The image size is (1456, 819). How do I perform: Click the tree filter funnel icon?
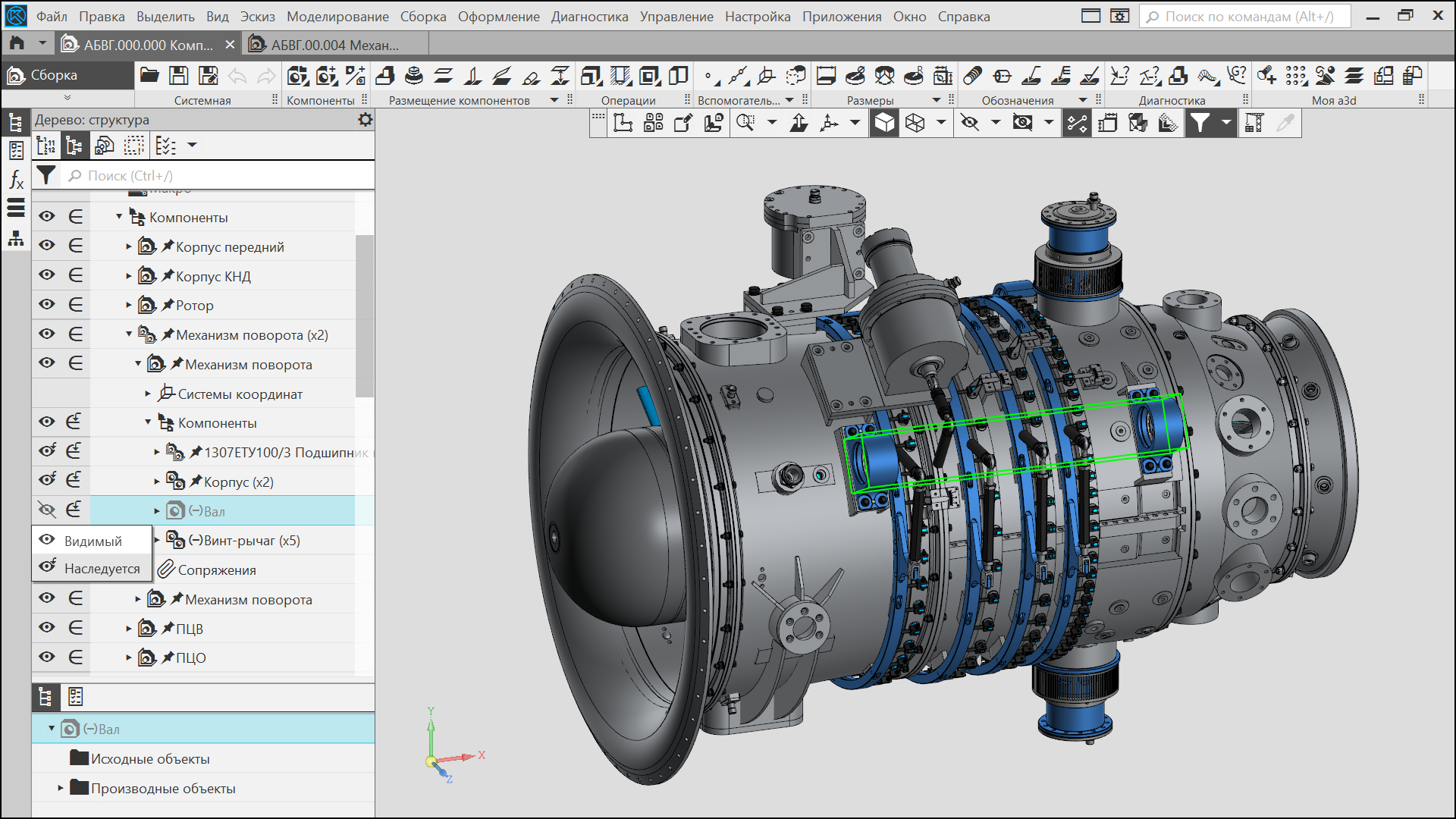pyautogui.click(x=46, y=175)
